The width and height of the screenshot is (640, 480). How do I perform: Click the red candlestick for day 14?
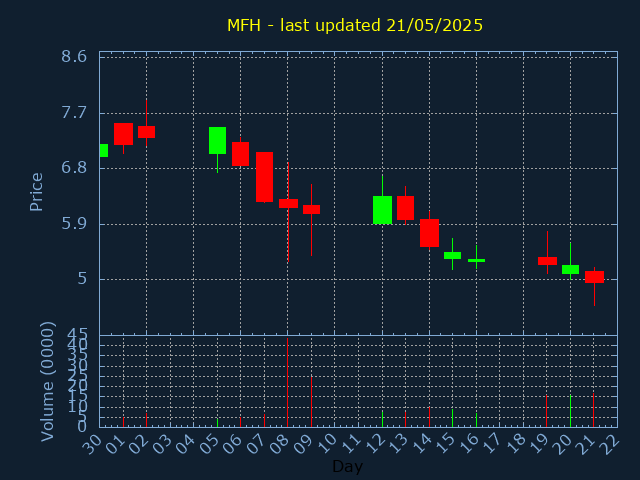(x=429, y=233)
